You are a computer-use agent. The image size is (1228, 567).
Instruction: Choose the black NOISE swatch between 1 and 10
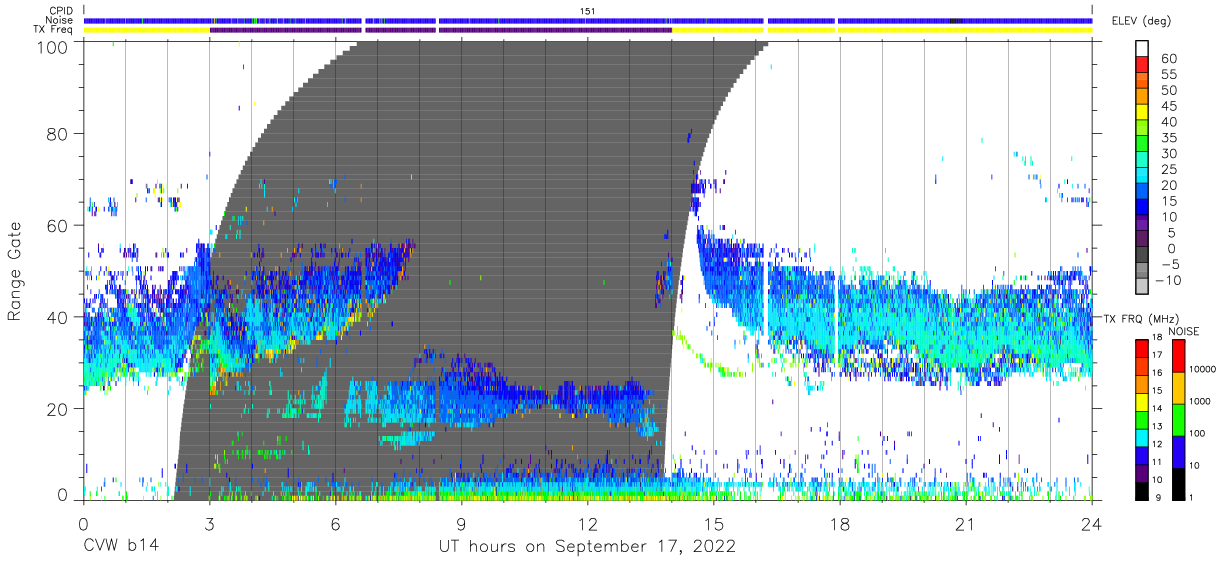tap(1177, 483)
